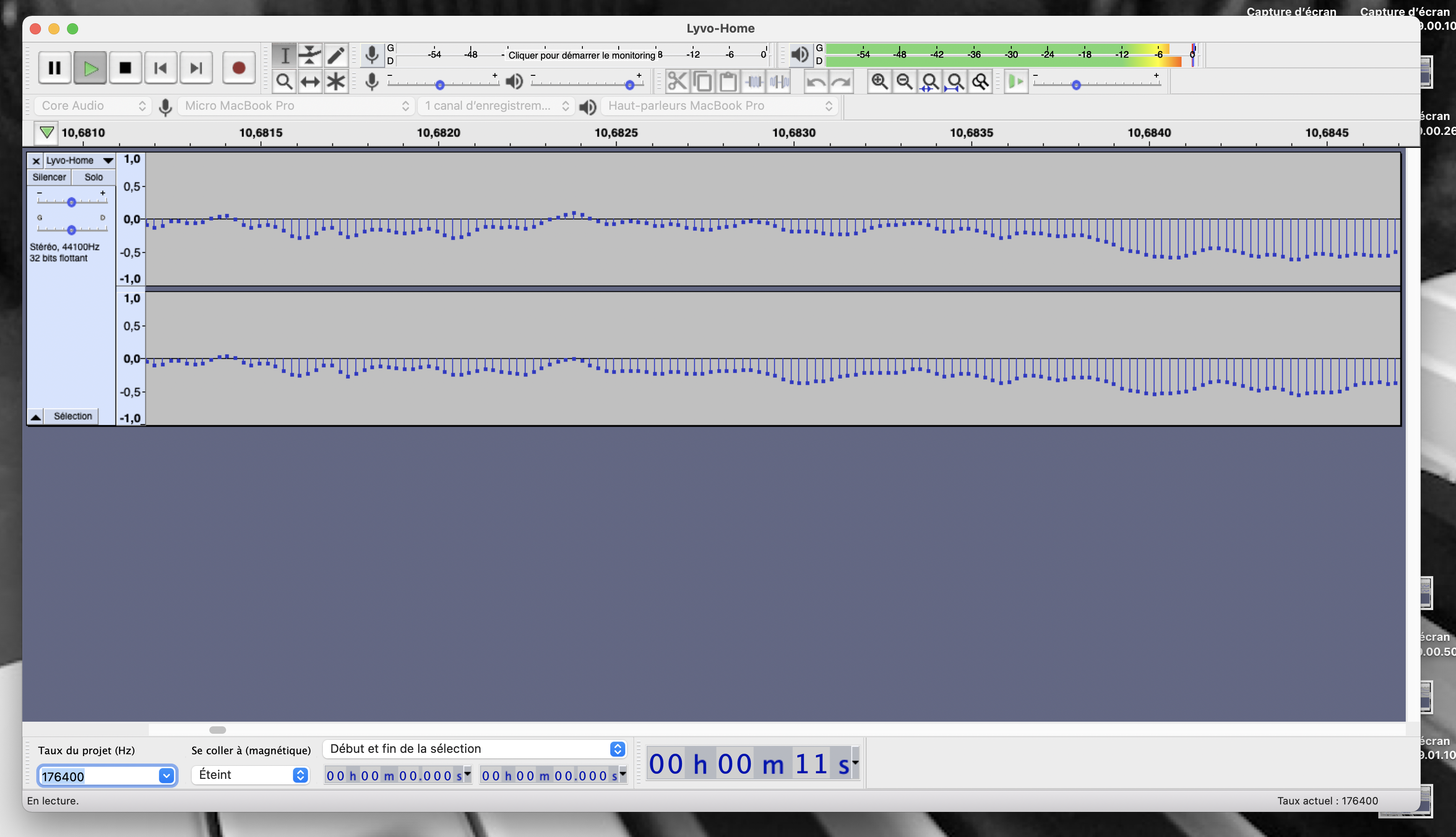
Task: Zoom in on the waveform
Action: 879,82
